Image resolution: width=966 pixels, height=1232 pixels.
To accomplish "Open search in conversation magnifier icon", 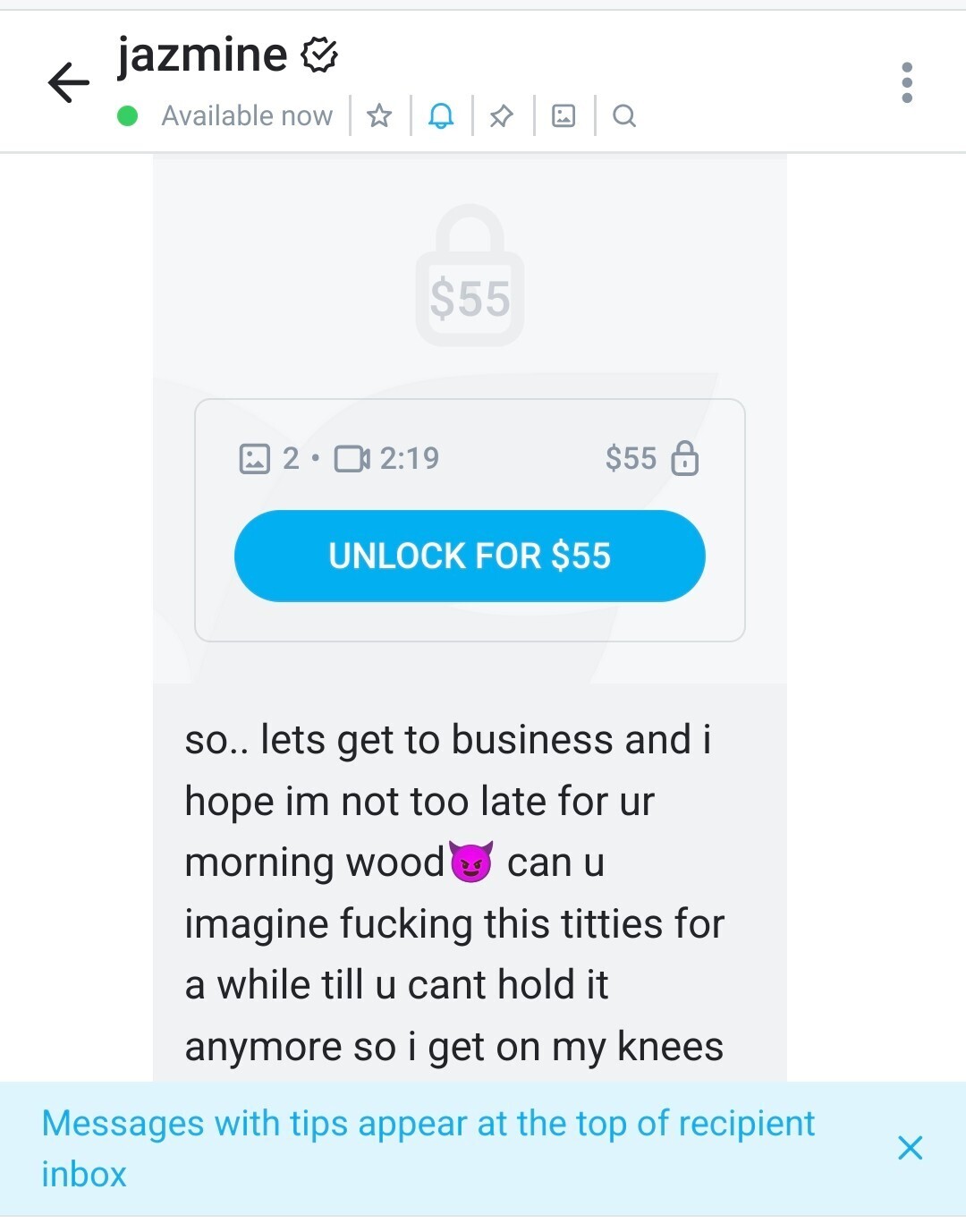I will (624, 115).
